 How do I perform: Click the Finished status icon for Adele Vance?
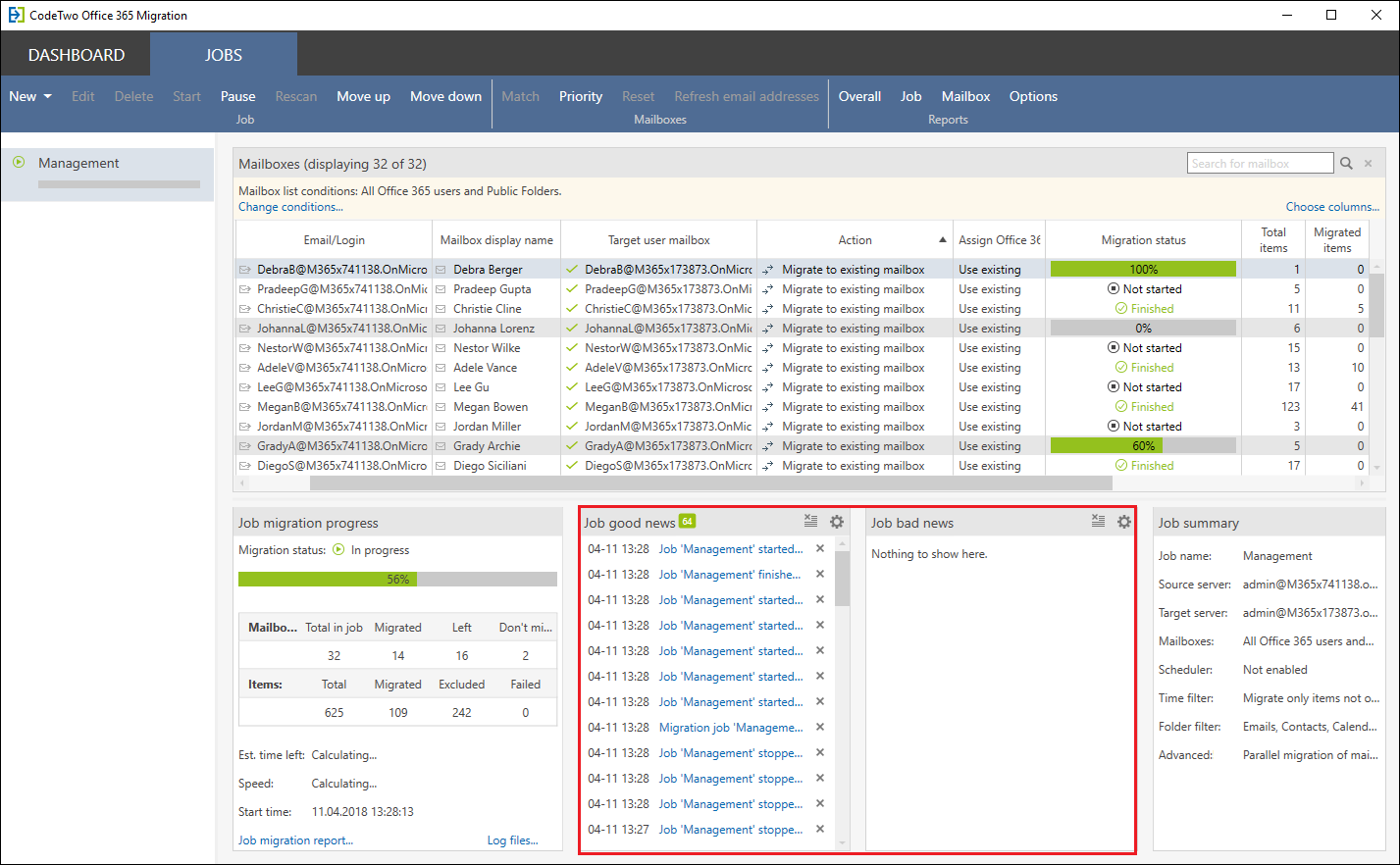tap(1121, 368)
